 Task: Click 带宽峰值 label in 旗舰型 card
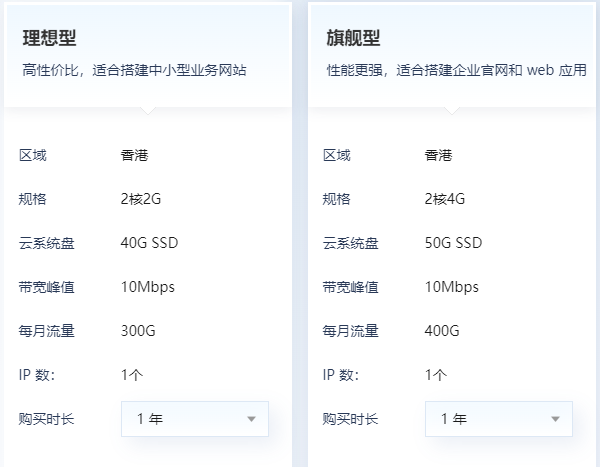(351, 287)
